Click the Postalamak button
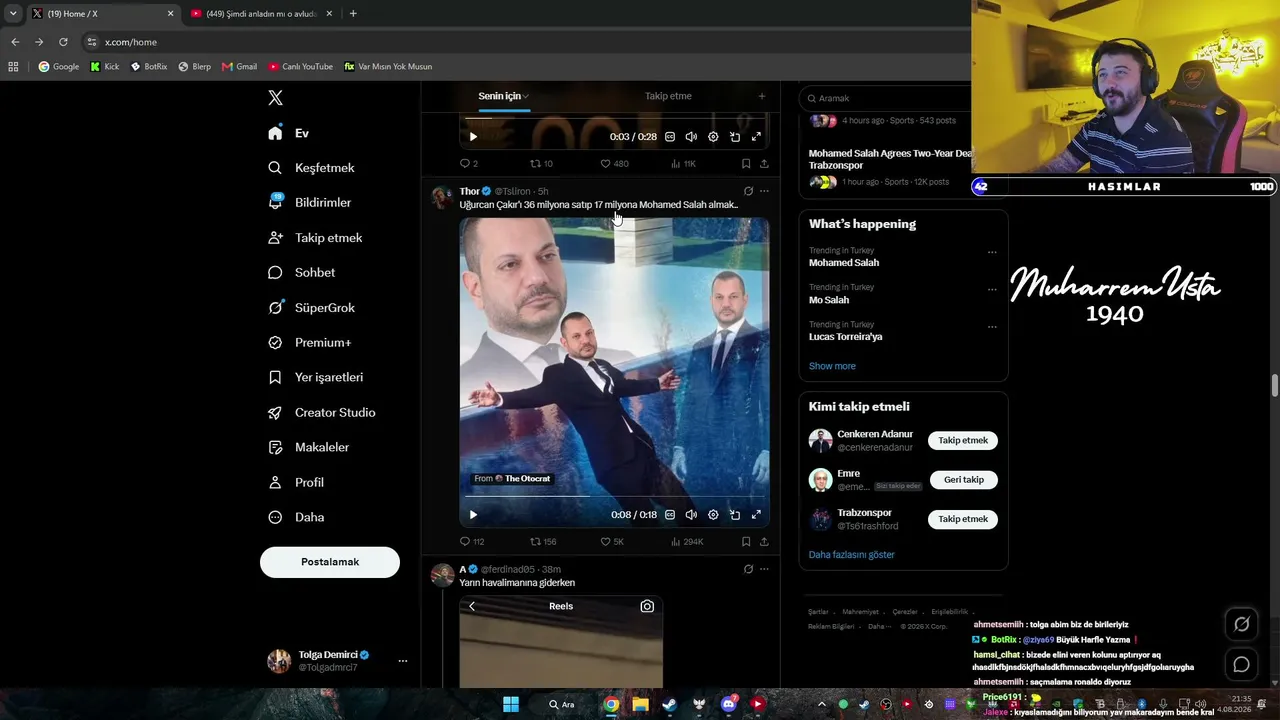The height and width of the screenshot is (720, 1280). coord(330,562)
